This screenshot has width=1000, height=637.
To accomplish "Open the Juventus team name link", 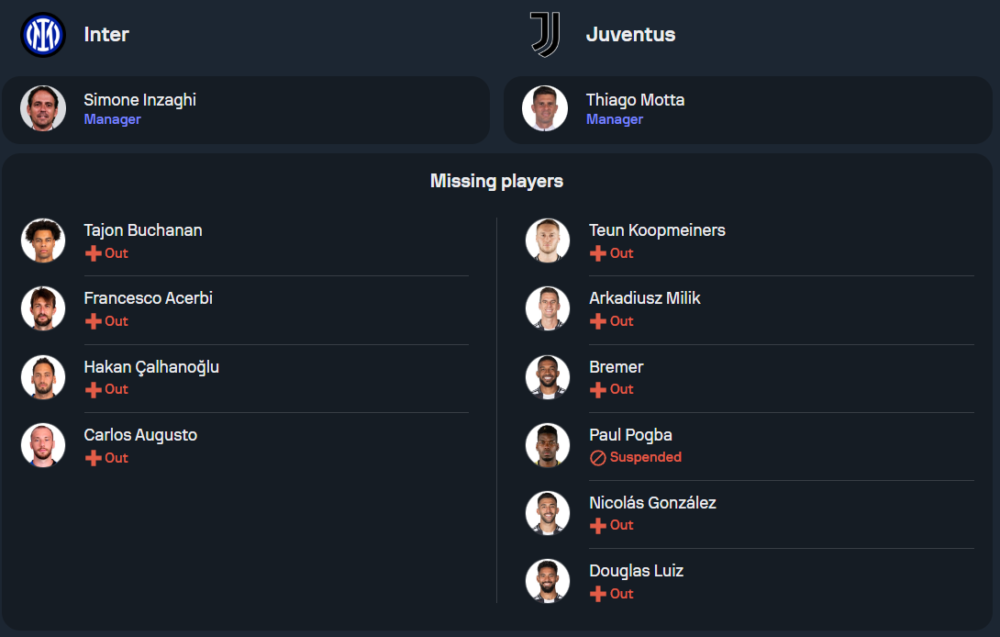I will coord(631,34).
